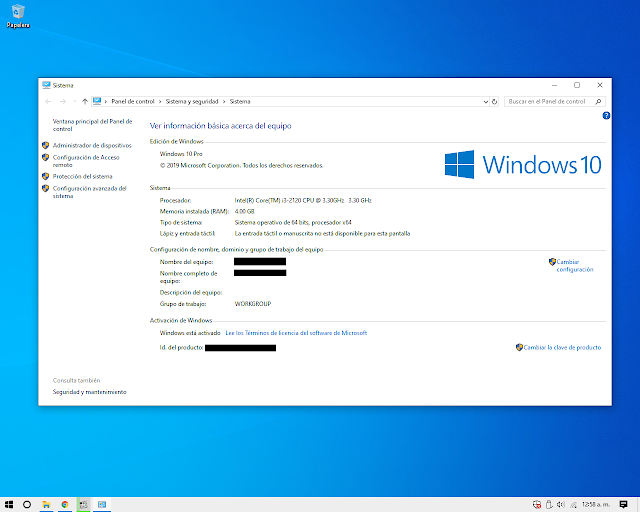Image resolution: width=640 pixels, height=512 pixels.
Task: Open Protección del sistema
Action: (x=82, y=176)
